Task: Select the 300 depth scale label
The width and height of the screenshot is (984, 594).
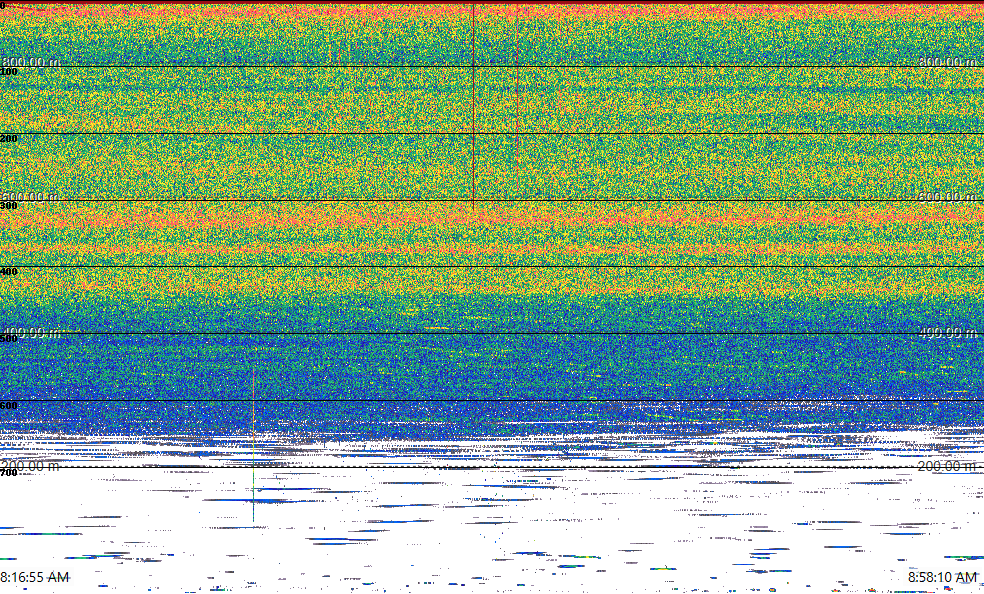Action: [x=9, y=206]
